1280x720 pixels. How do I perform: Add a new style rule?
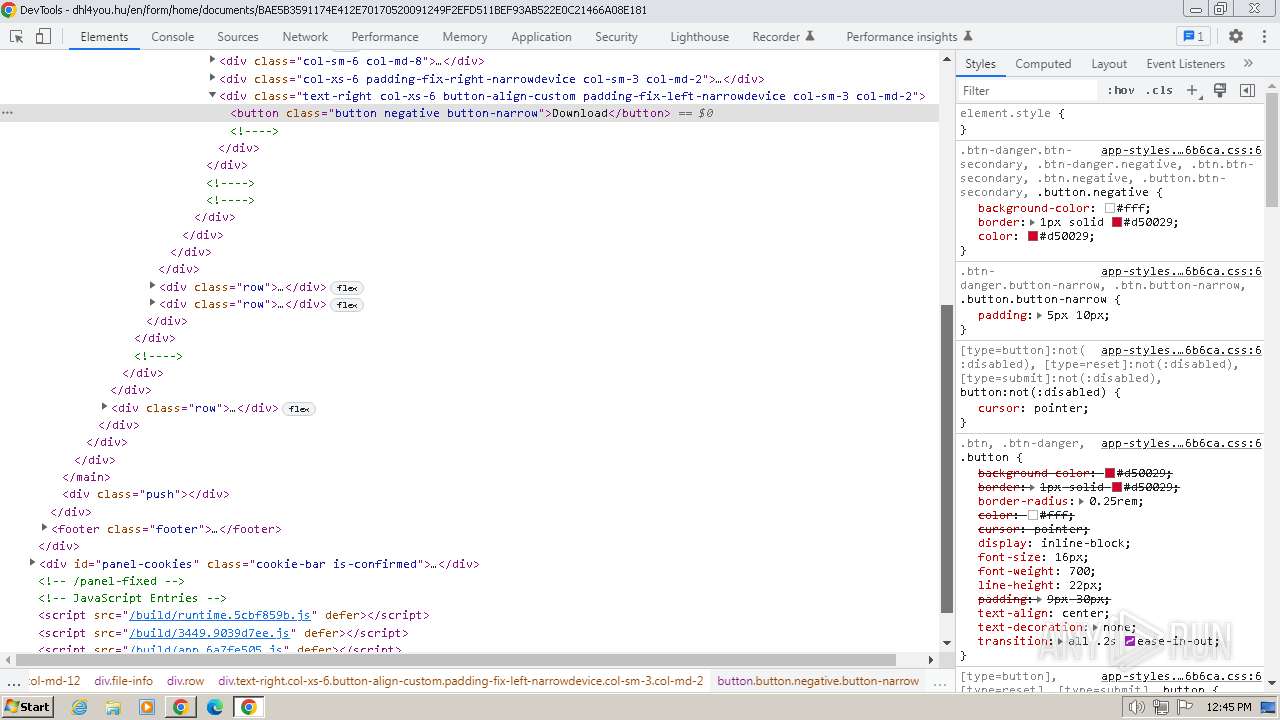(x=1192, y=90)
